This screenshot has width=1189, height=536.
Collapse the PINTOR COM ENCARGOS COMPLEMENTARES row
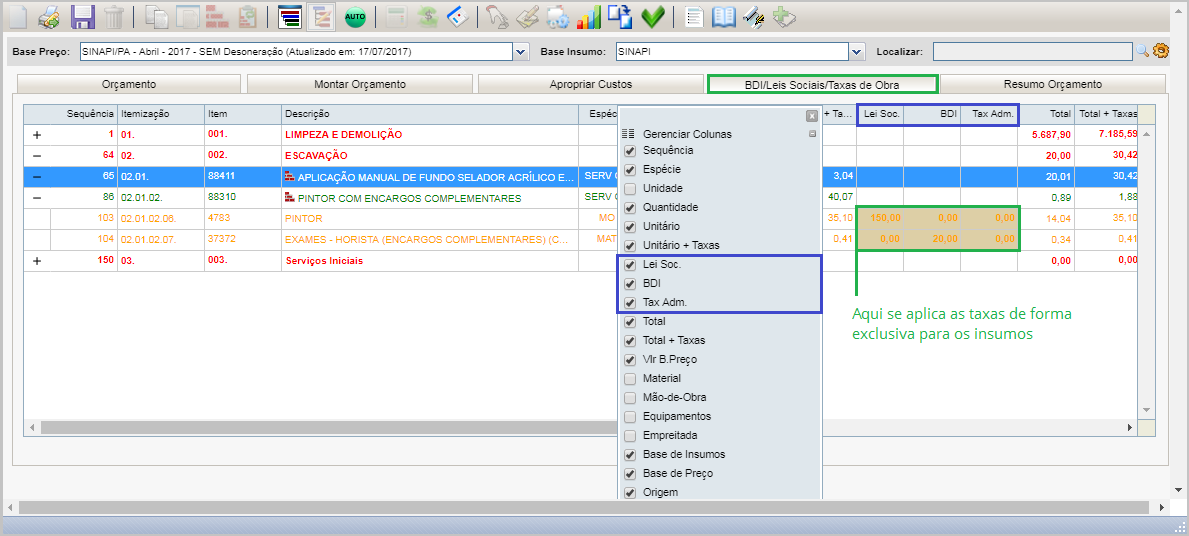[x=36, y=198]
